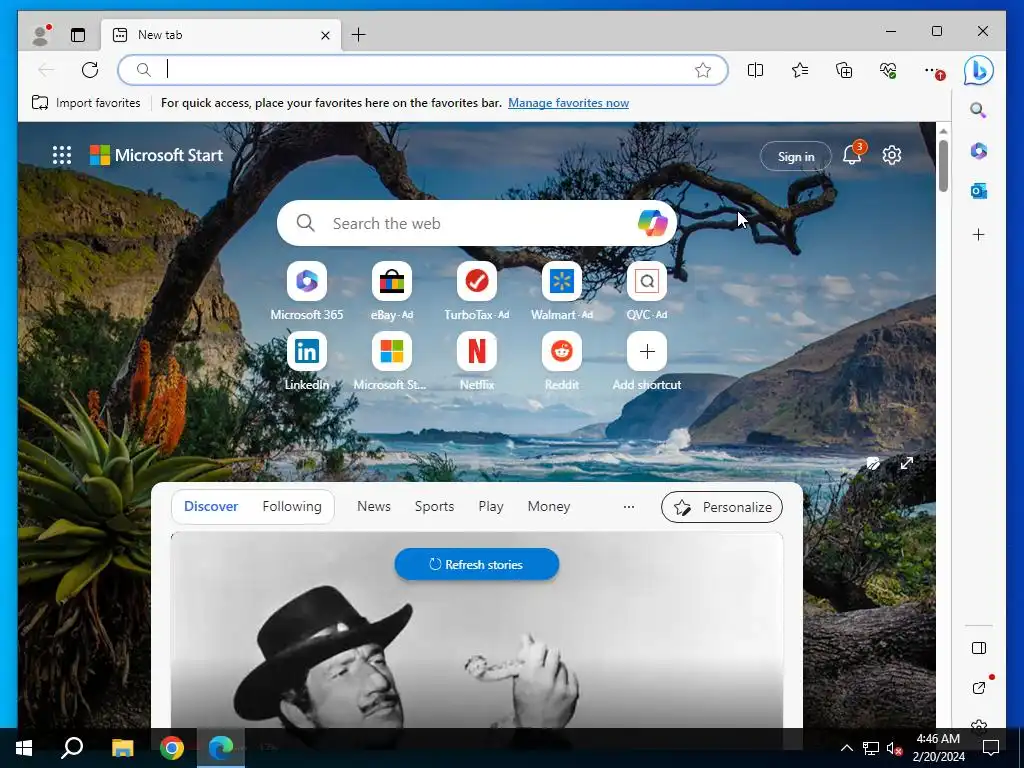The width and height of the screenshot is (1024, 768).
Task: Open the Favorites list icon
Action: coord(800,70)
